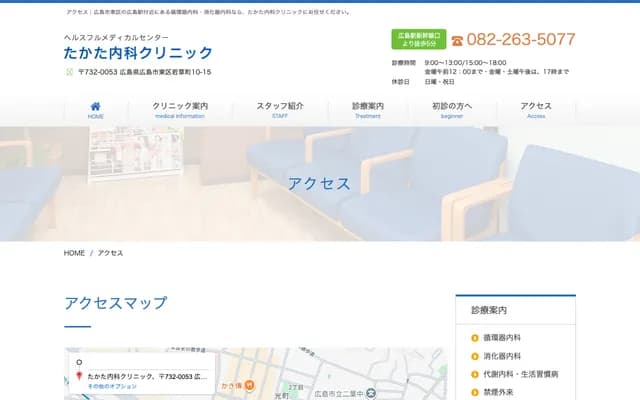The height and width of the screenshot is (400, 640).
Task: Open スタッフ紹介 menu item
Action: pos(280,110)
